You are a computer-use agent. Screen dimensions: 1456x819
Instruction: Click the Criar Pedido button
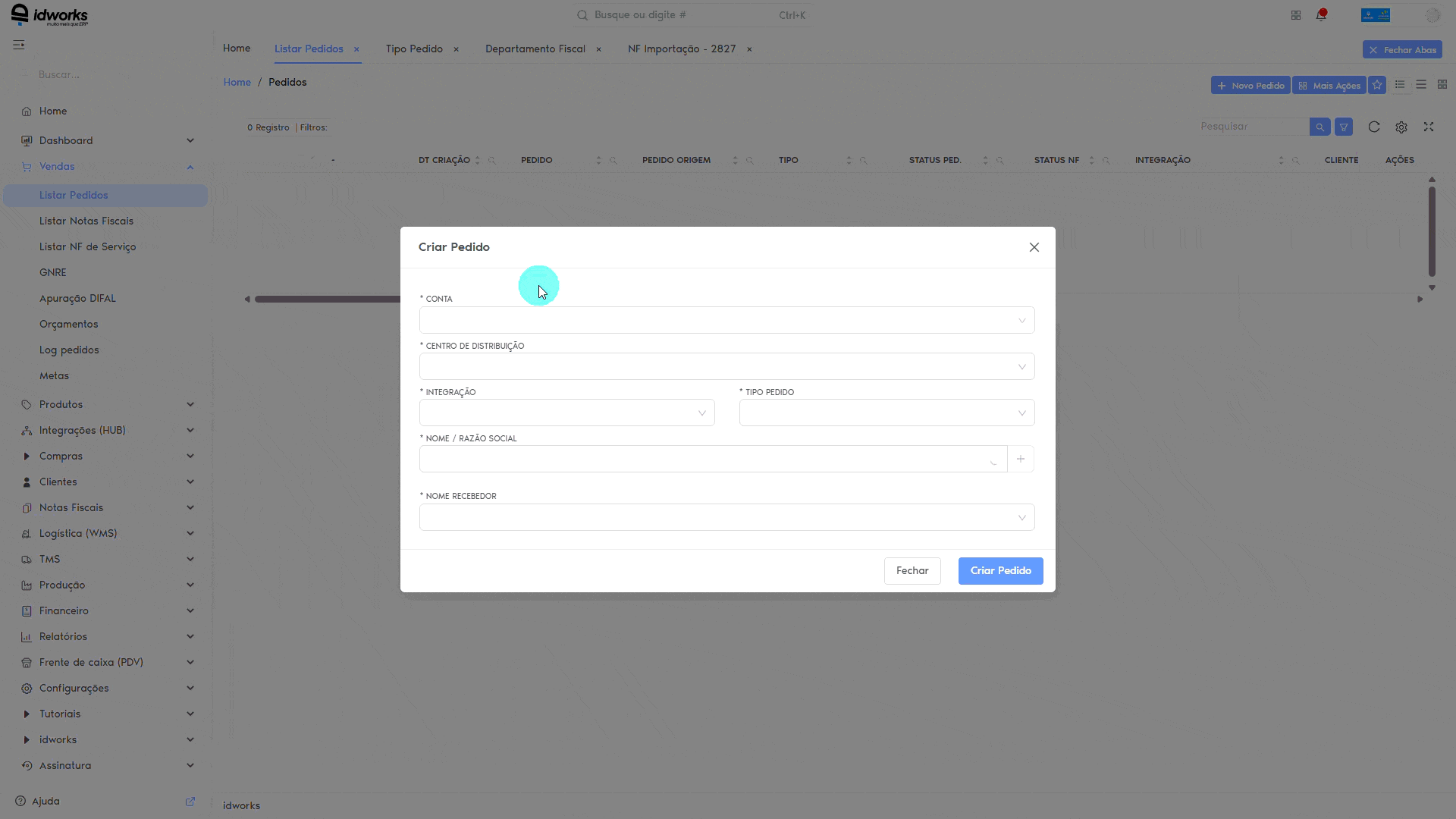pos(1000,571)
